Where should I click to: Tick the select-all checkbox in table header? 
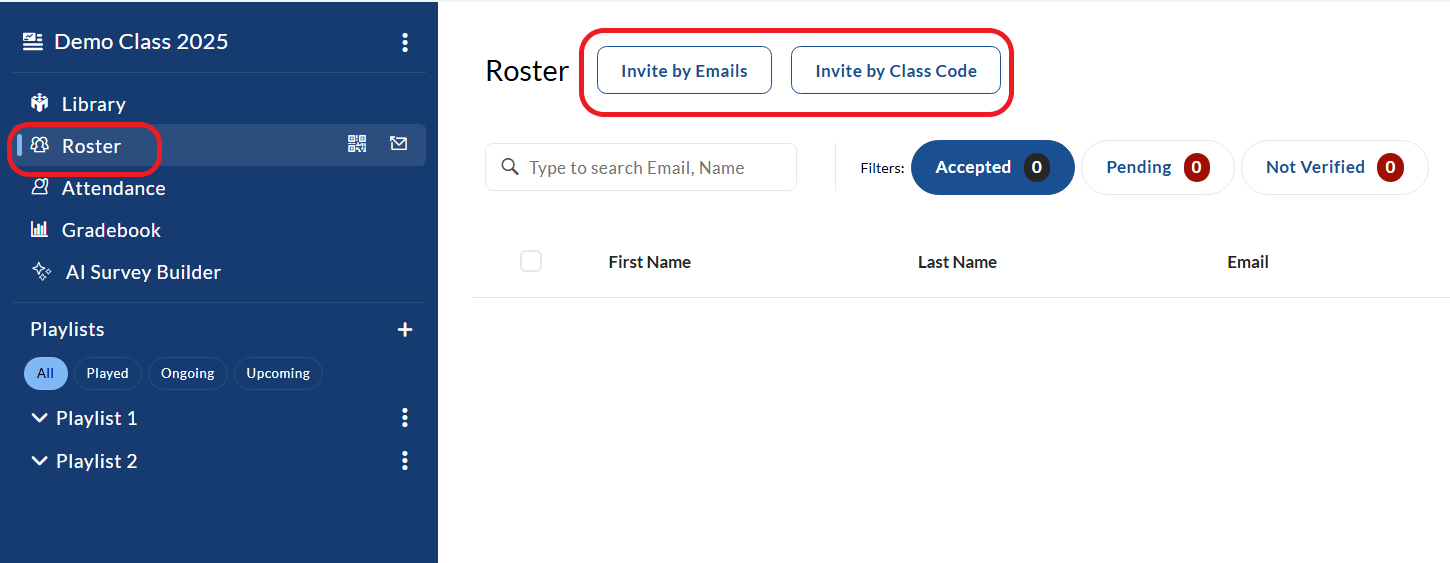pyautogui.click(x=531, y=261)
